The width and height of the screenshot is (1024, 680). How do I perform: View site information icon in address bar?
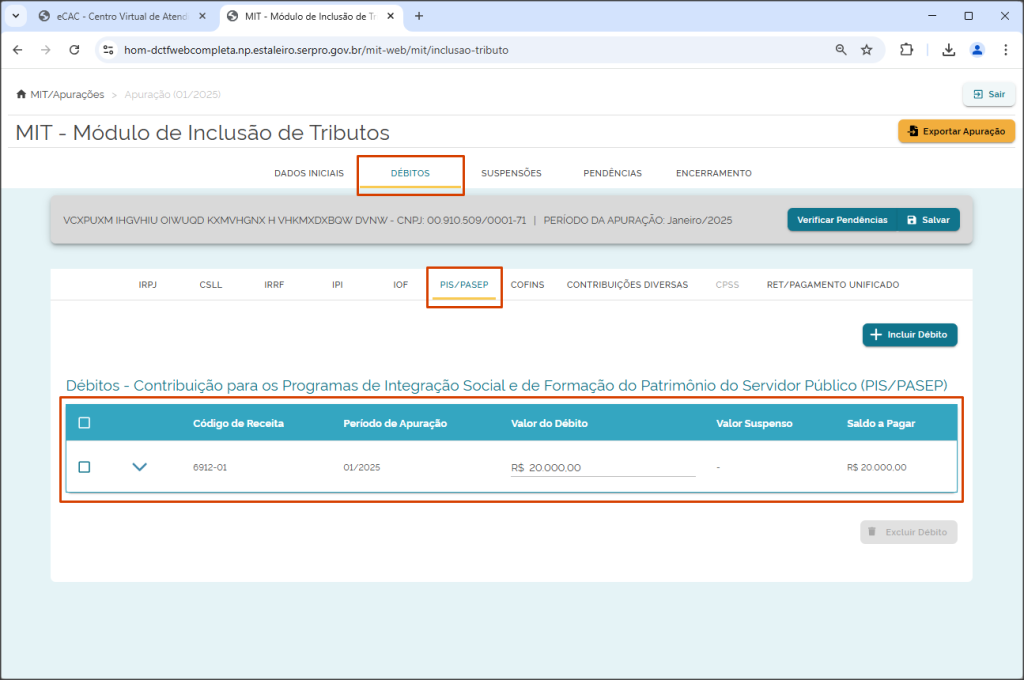click(108, 50)
